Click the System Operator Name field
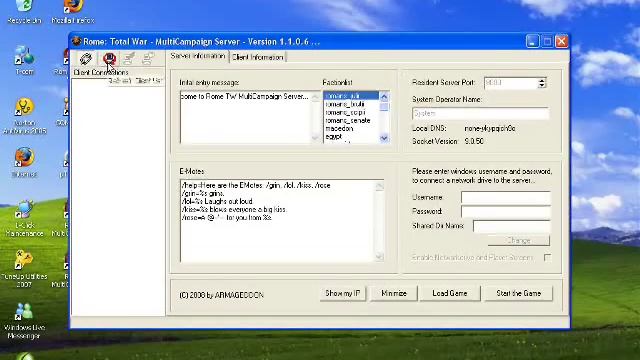The width and height of the screenshot is (640, 360). pos(480,113)
